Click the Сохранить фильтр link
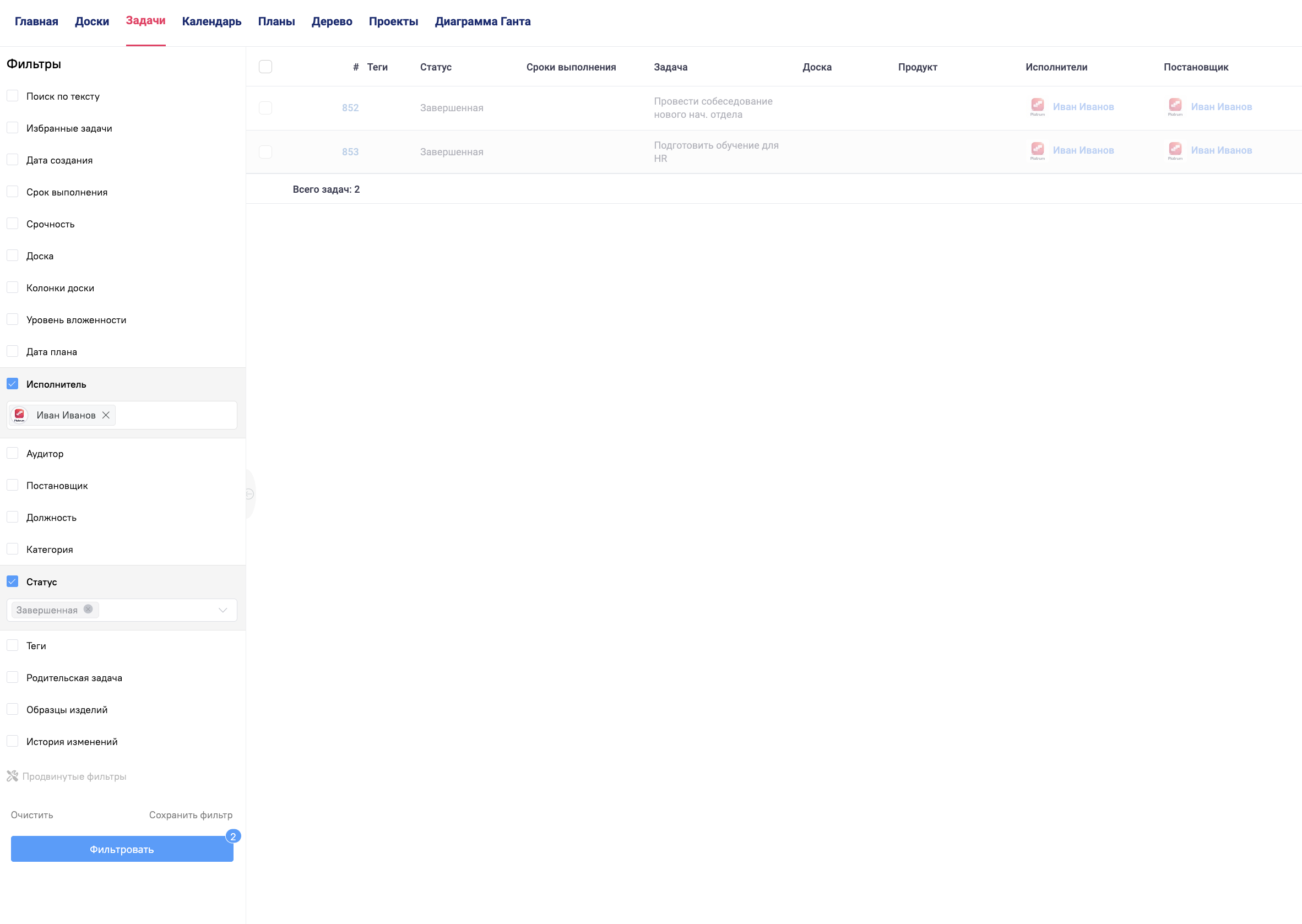Screen dimensions: 1302x924 click(x=191, y=815)
